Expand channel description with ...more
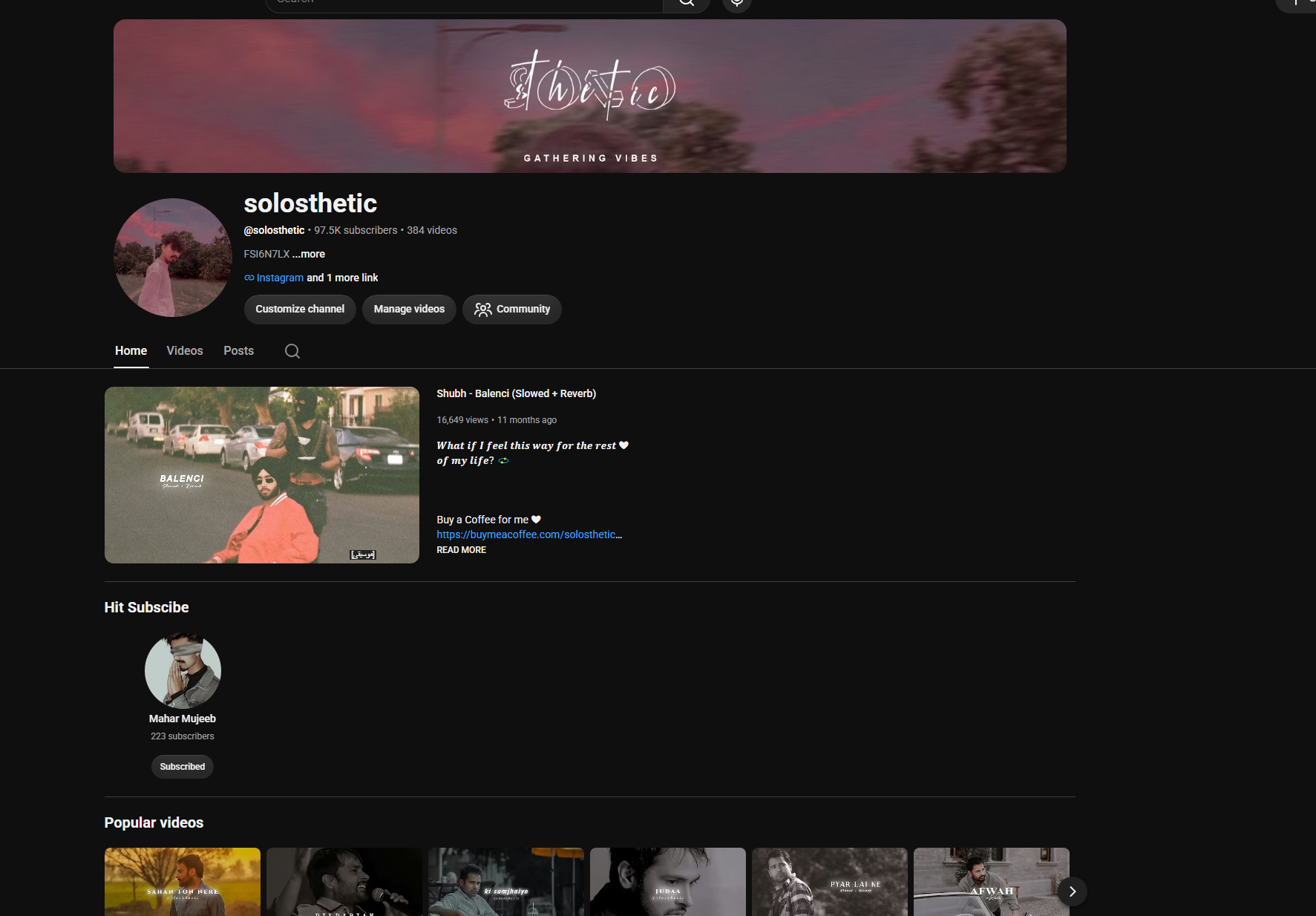The width and height of the screenshot is (1316, 916). tap(309, 254)
